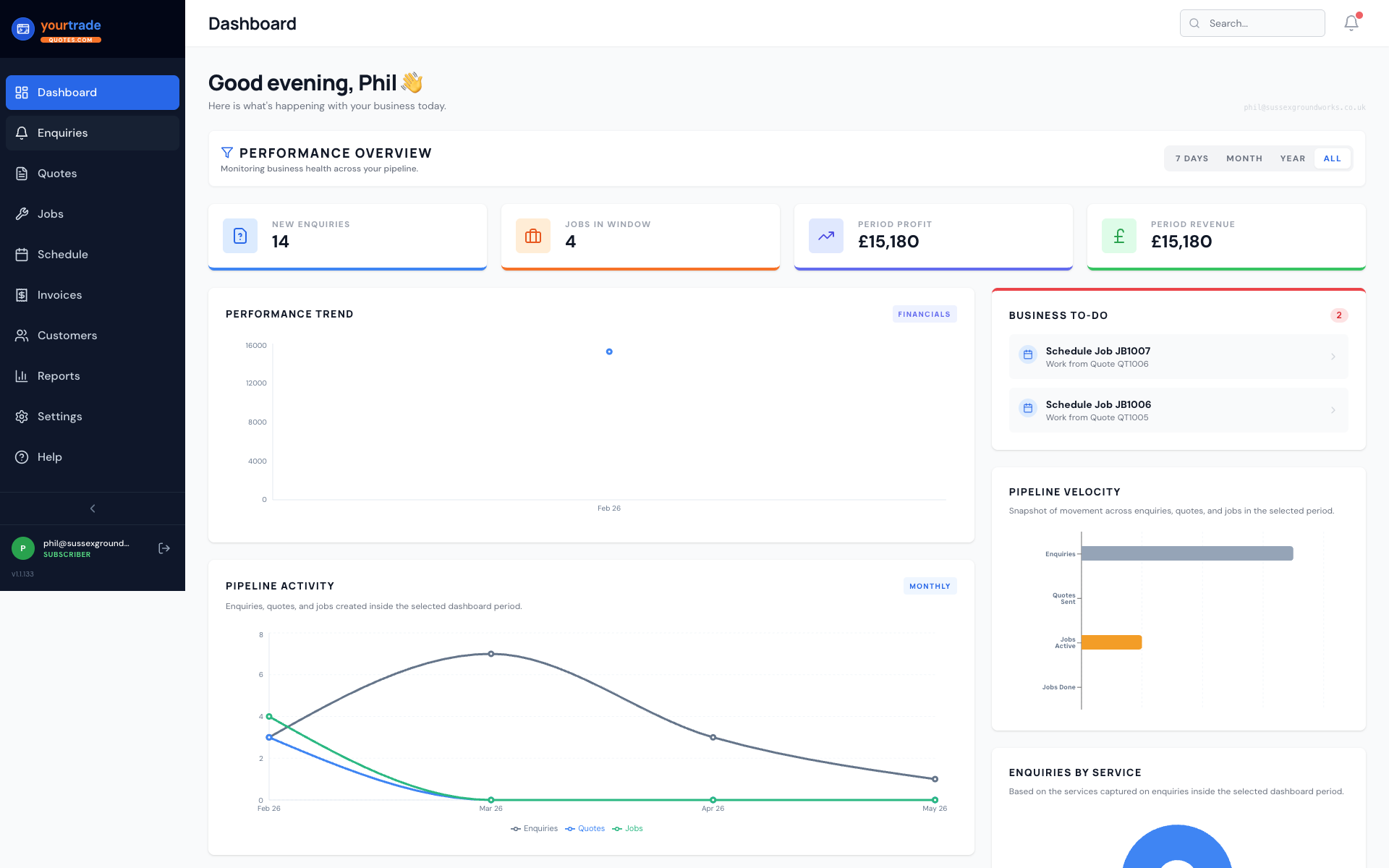
Task: Navigate to the Invoices page
Action: (93, 295)
